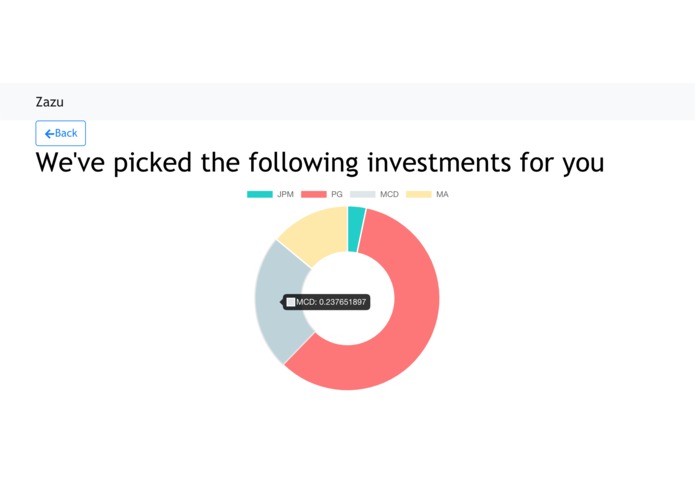The width and height of the screenshot is (695, 494).
Task: Click the investments heading text
Action: (319, 162)
